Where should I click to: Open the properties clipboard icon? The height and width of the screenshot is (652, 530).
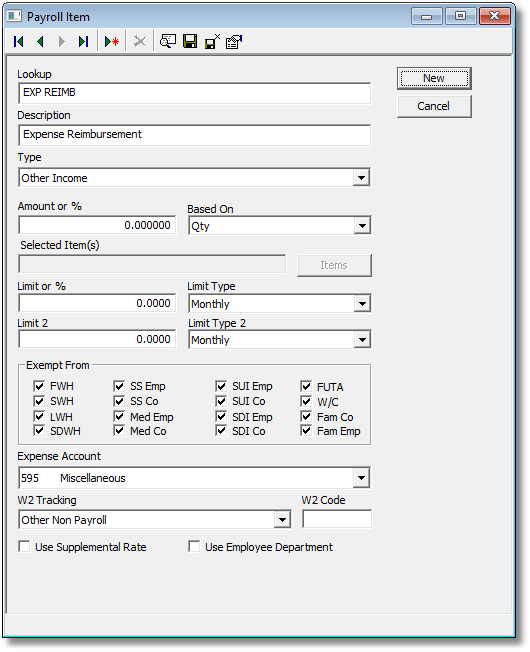(x=234, y=42)
